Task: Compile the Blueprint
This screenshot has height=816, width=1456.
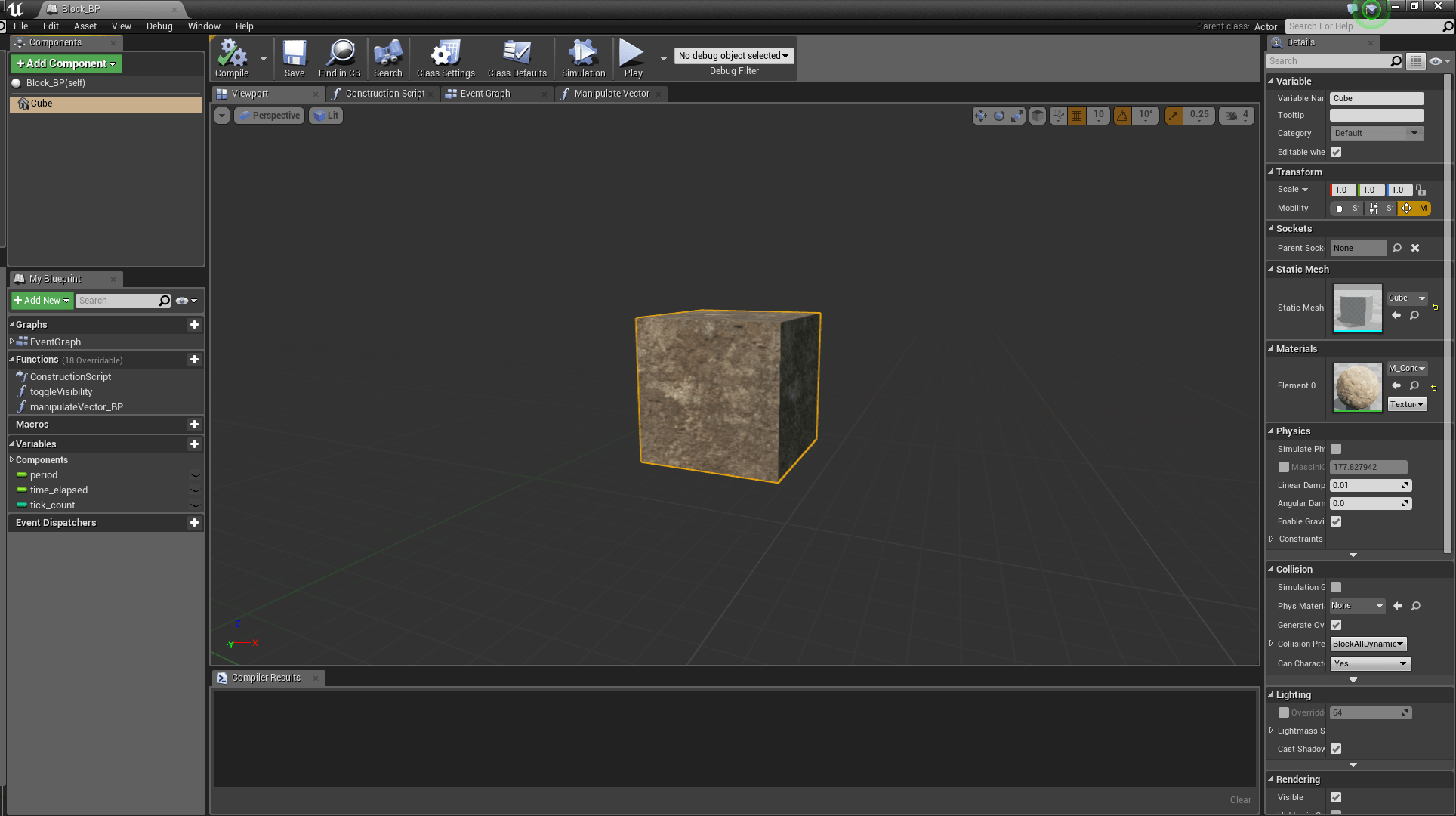Action: (x=232, y=57)
